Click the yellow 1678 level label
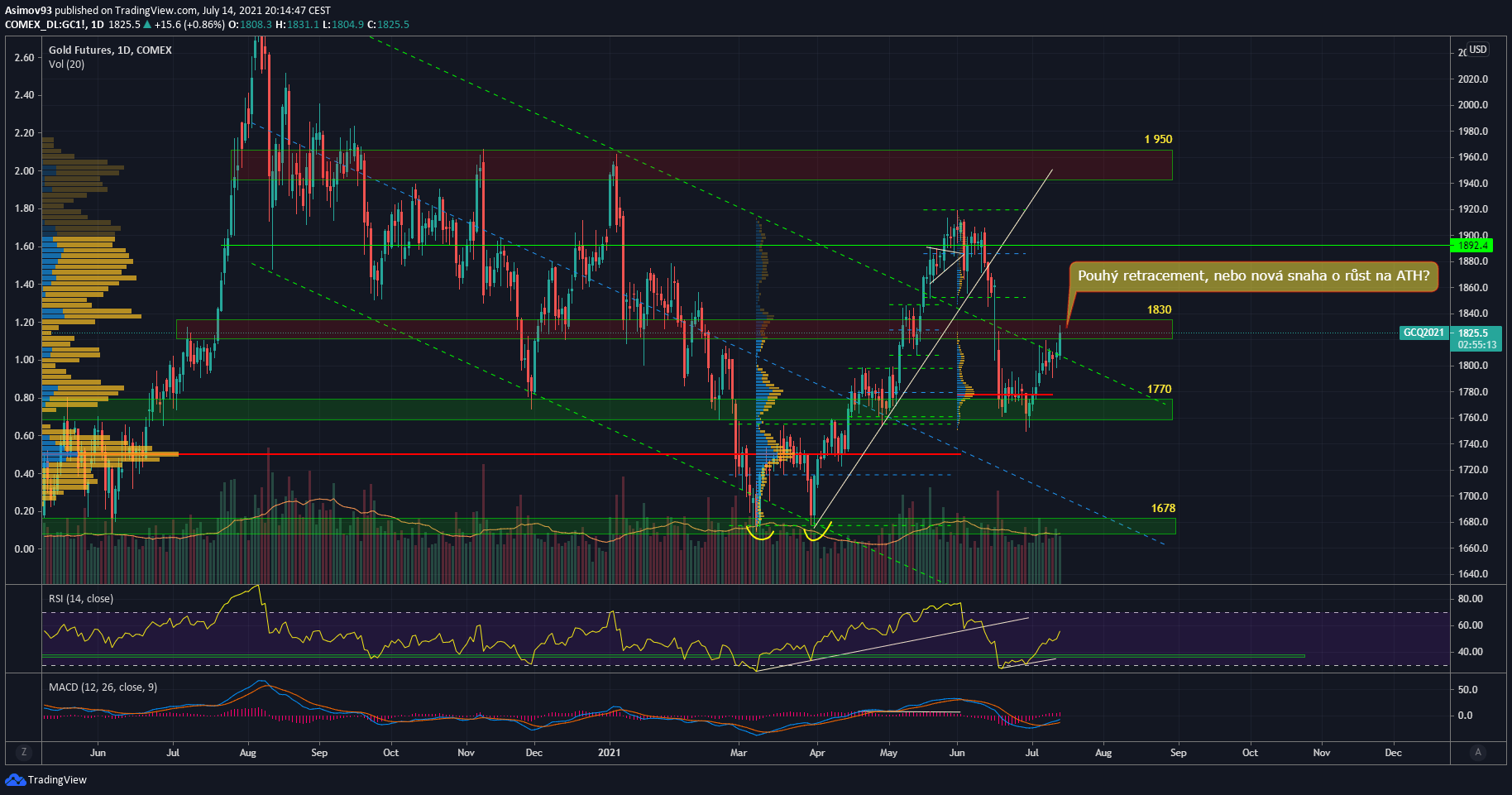1512x795 pixels. pos(1162,508)
